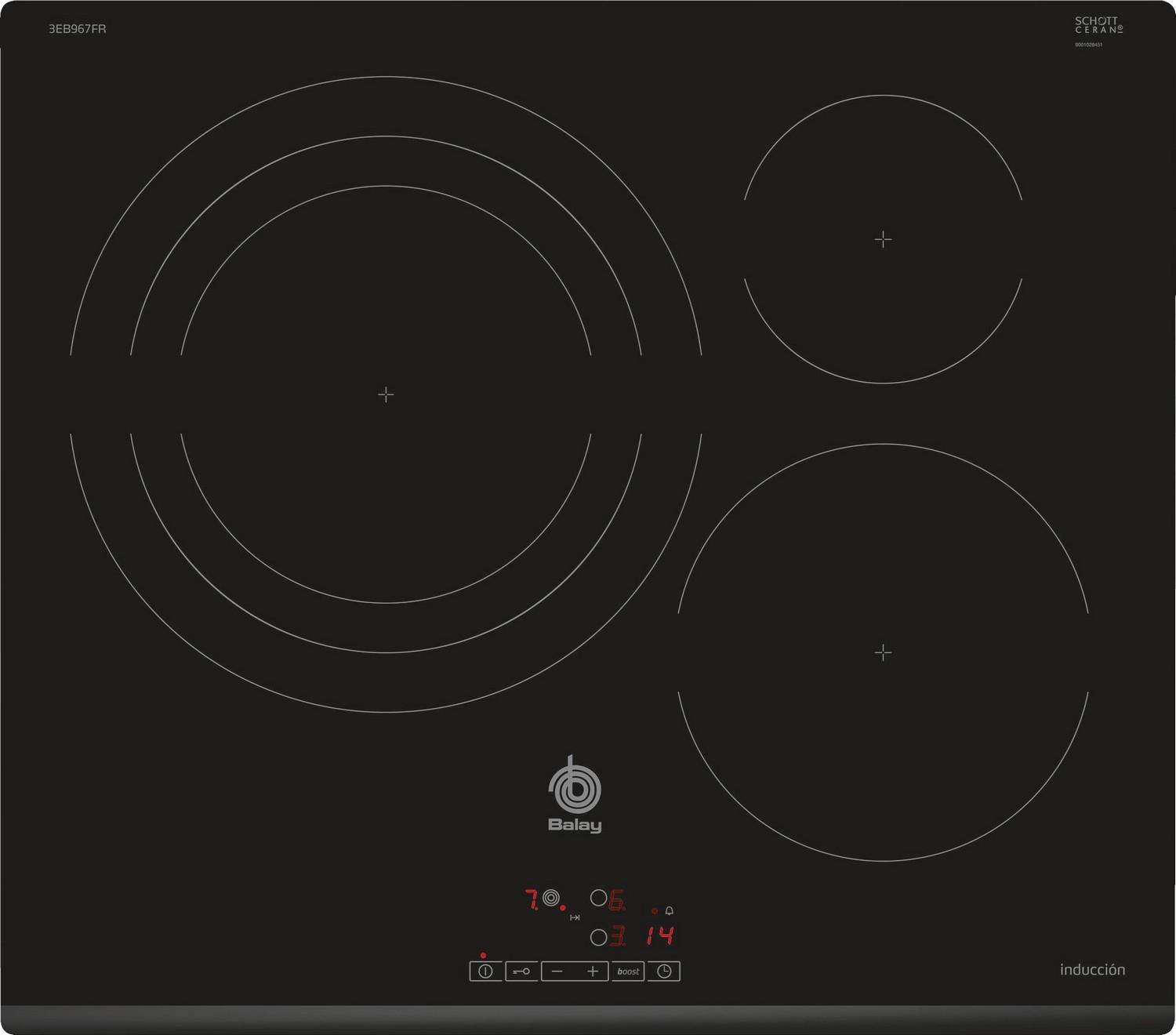This screenshot has width=1176, height=1035.
Task: Select the triple-ring zone selector symbol
Action: [x=551, y=899]
